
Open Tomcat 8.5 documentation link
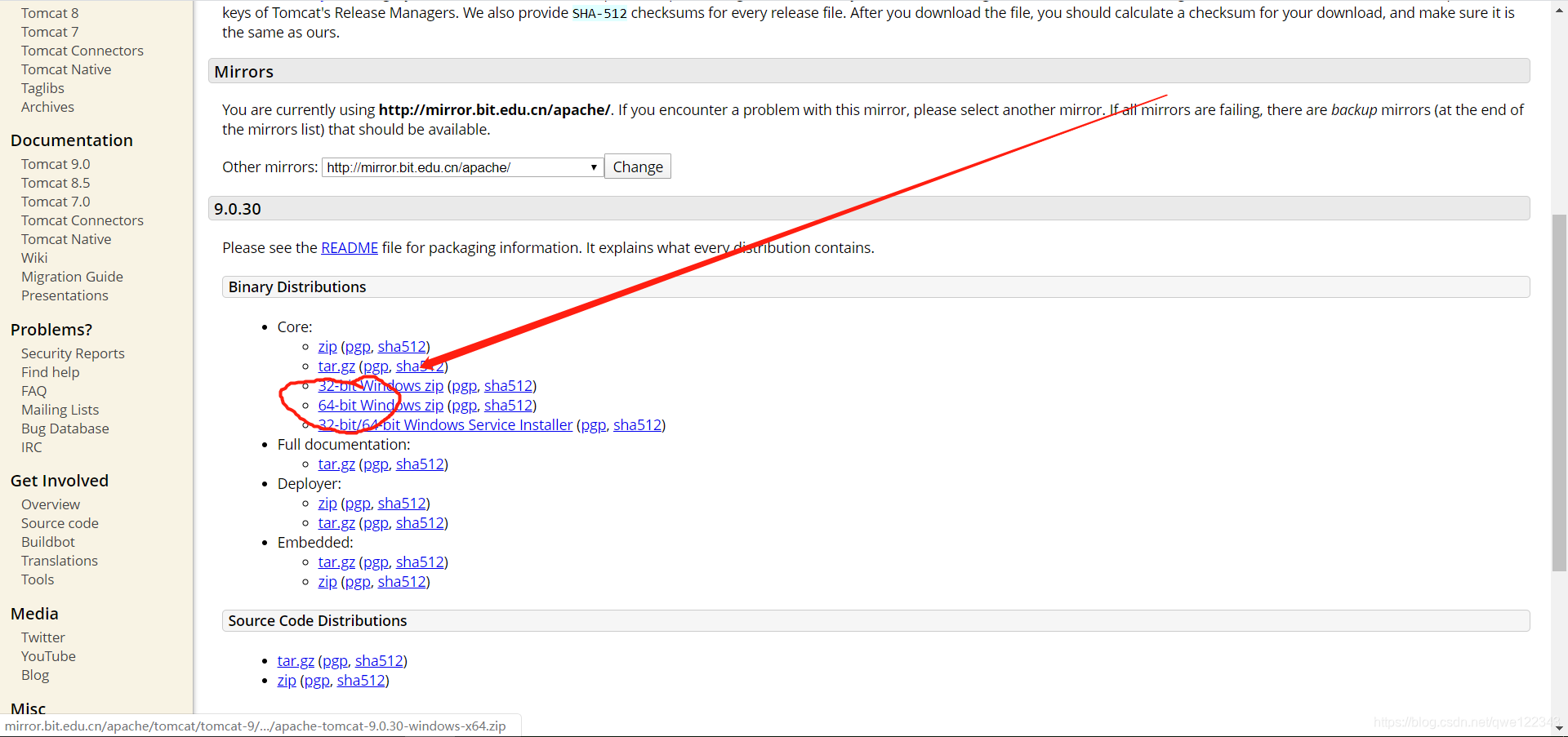tap(56, 183)
